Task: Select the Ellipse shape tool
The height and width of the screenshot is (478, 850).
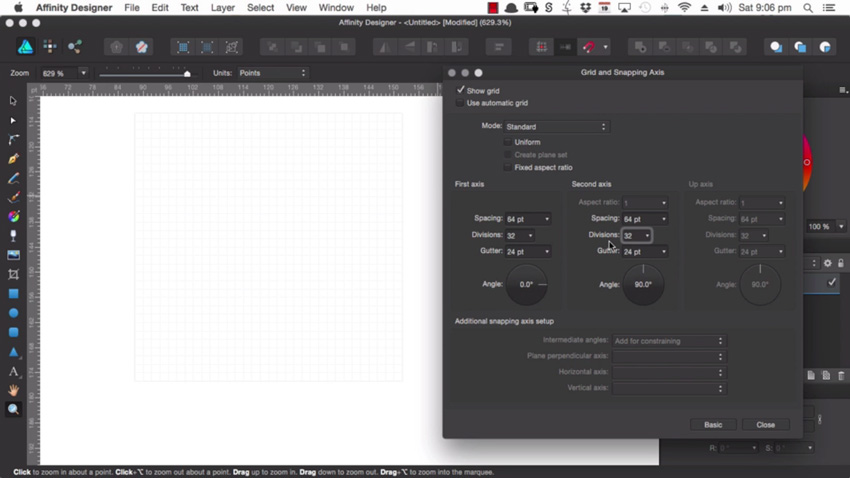Action: point(14,313)
